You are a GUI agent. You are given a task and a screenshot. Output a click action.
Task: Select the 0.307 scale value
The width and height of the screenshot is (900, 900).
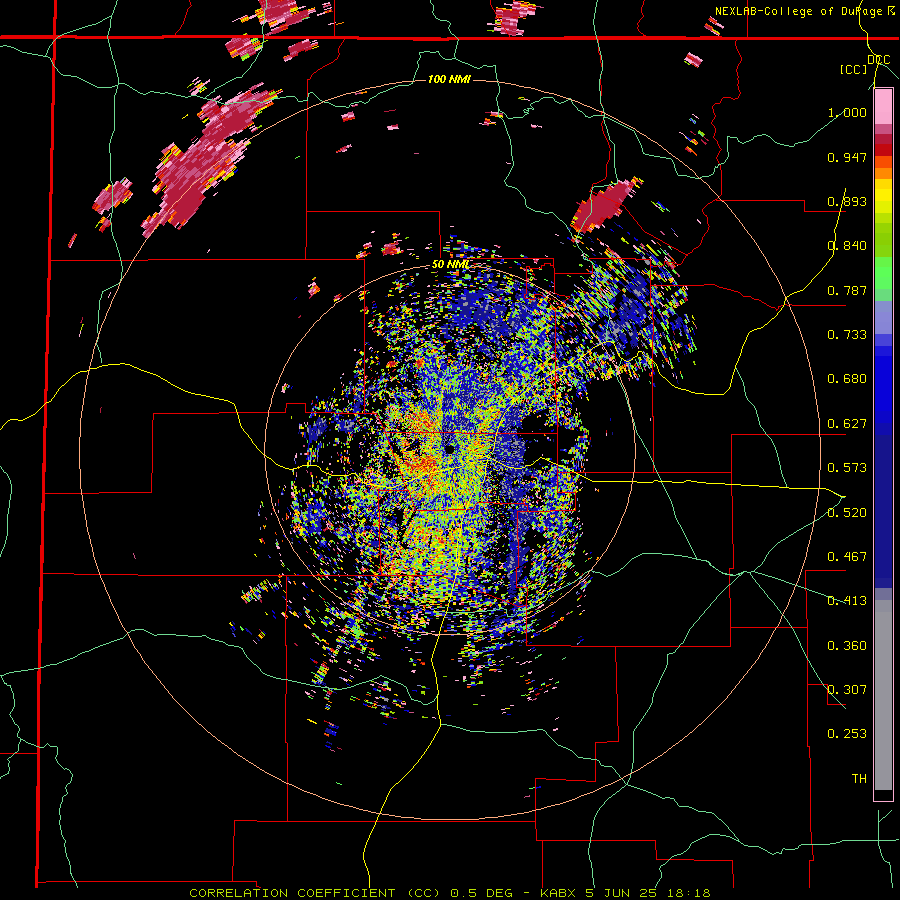[x=847, y=690]
